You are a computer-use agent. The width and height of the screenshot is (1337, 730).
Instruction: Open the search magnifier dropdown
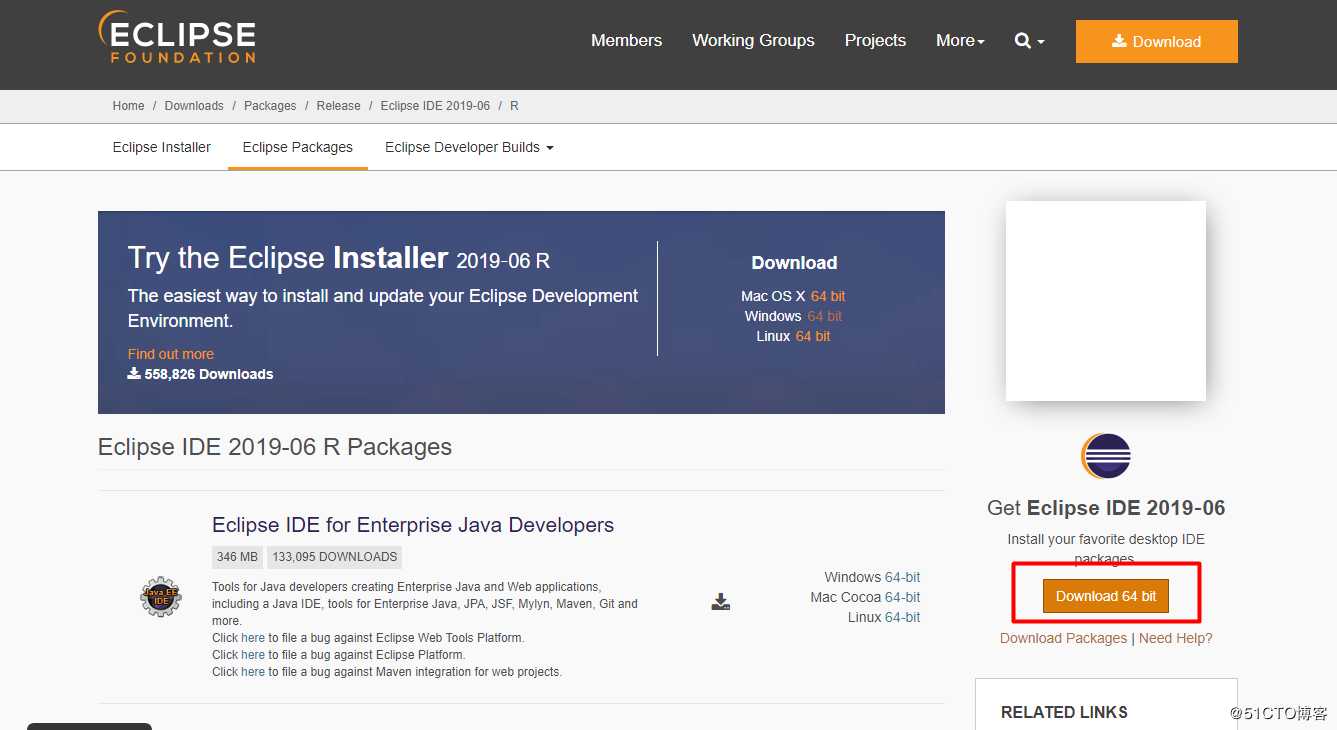pos(1029,41)
